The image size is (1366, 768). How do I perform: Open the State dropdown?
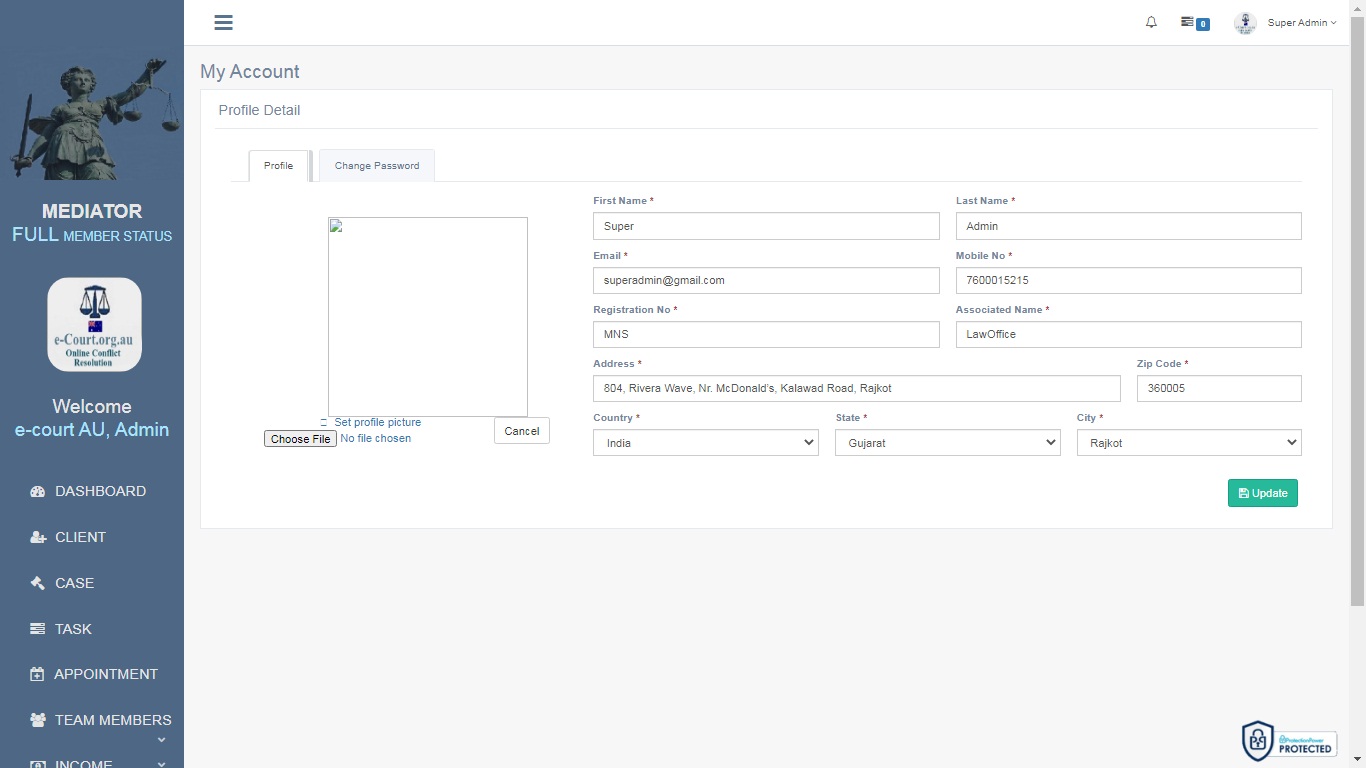[947, 443]
